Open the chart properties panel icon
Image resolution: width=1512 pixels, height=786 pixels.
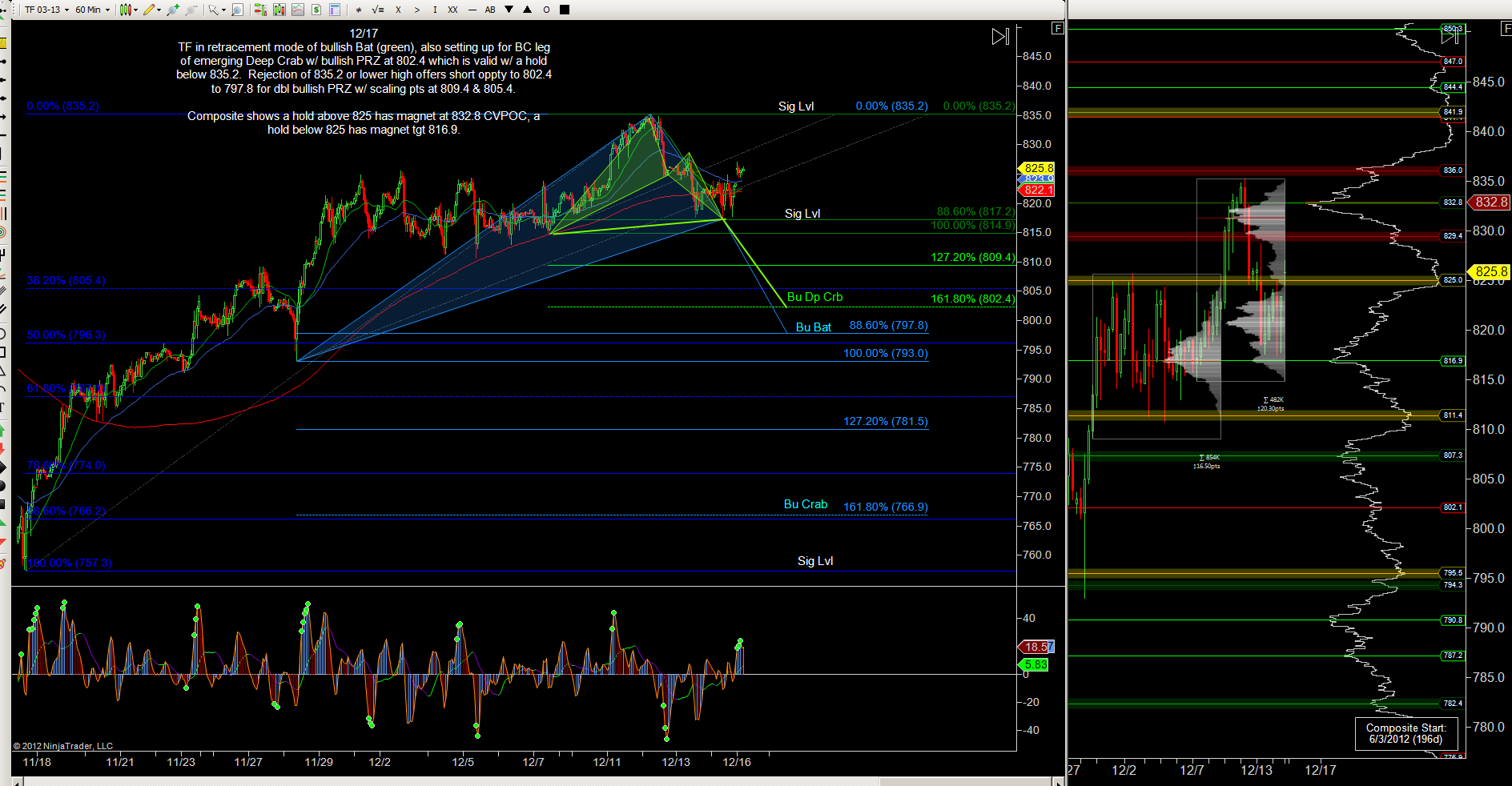(335, 10)
